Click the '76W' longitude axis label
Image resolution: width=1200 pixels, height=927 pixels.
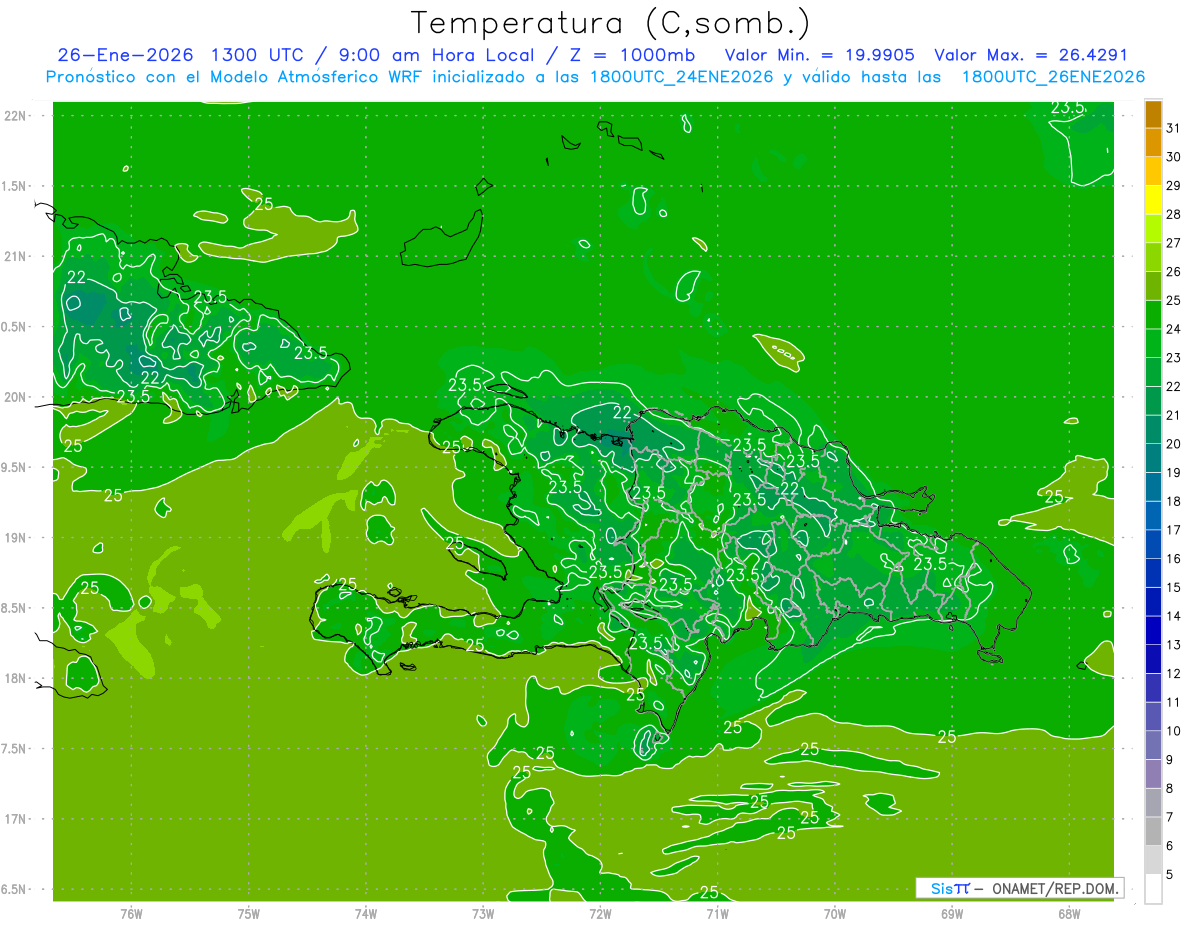point(131,914)
